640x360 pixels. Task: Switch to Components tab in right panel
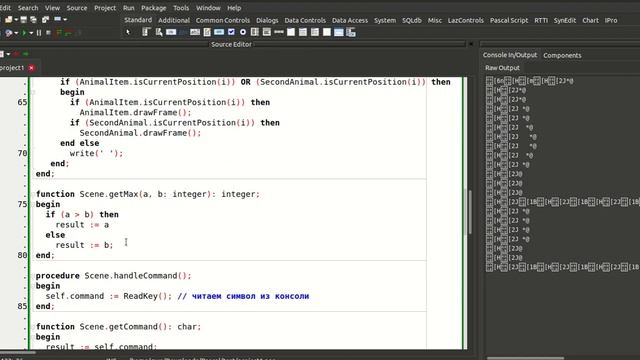tap(562, 55)
